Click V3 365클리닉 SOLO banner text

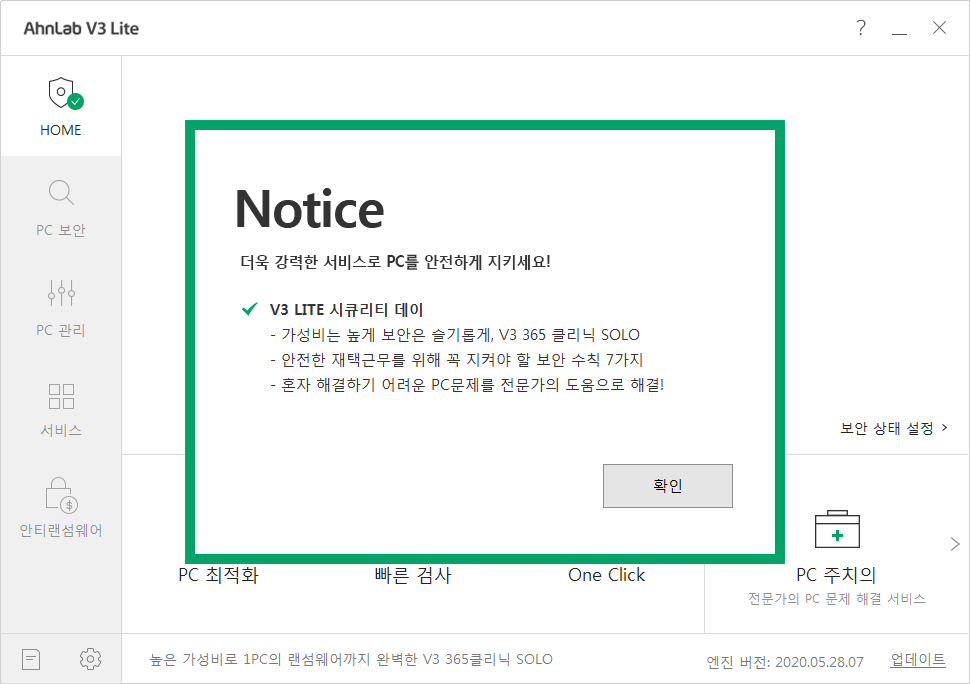(x=351, y=659)
